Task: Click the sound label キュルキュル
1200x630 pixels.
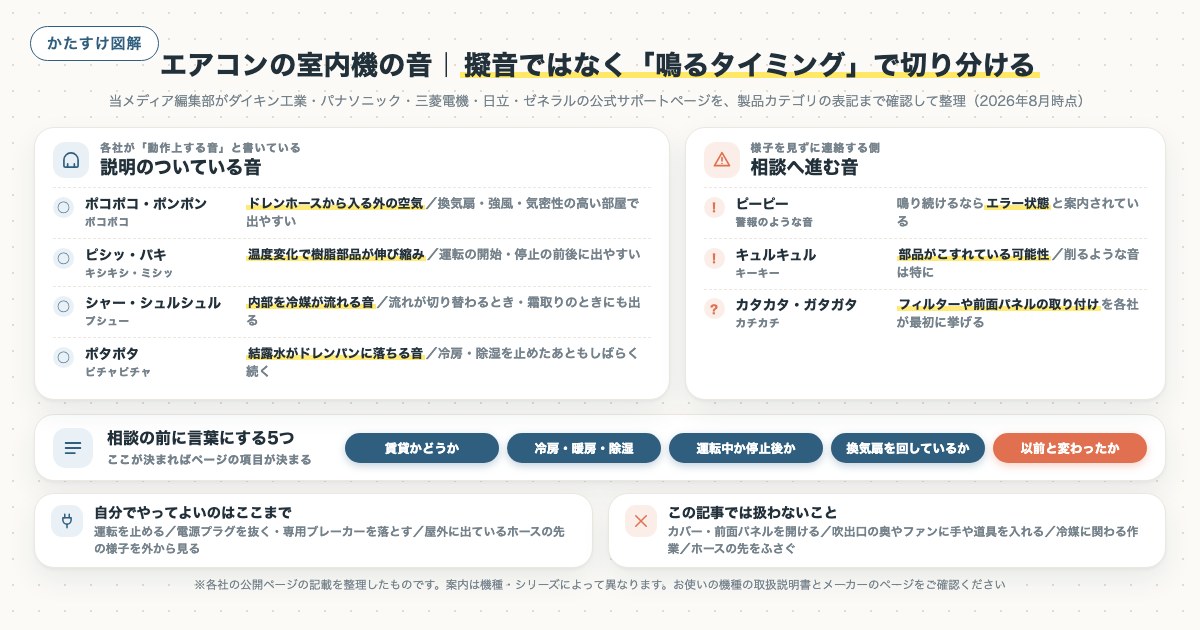Action: pos(776,254)
